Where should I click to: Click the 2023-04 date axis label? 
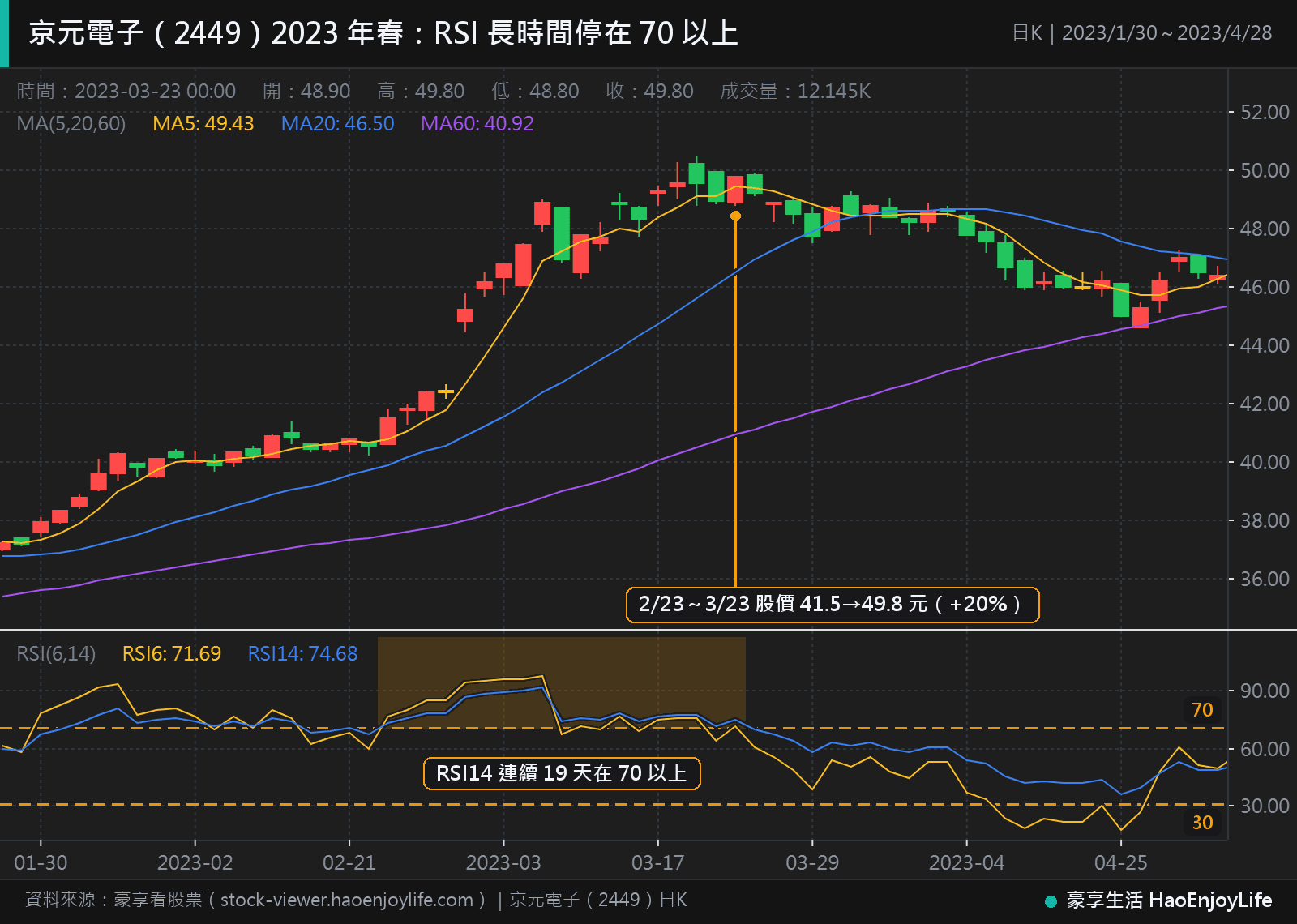[x=967, y=862]
